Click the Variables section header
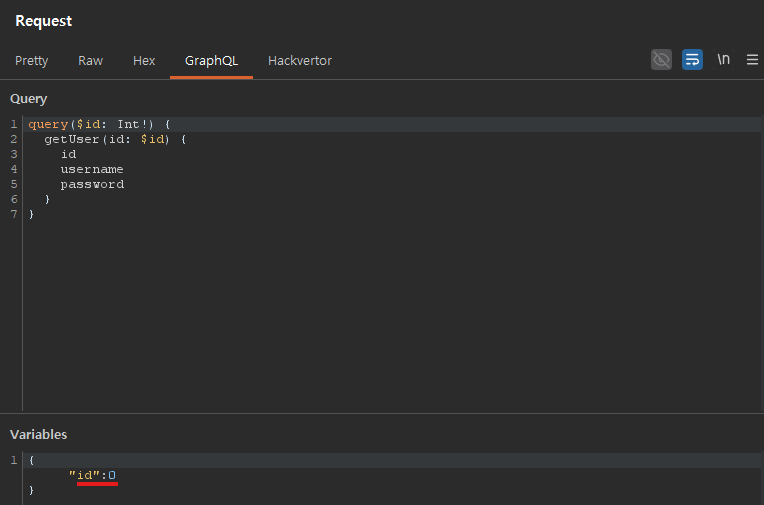Viewport: 764px width, 505px height. pos(38,434)
